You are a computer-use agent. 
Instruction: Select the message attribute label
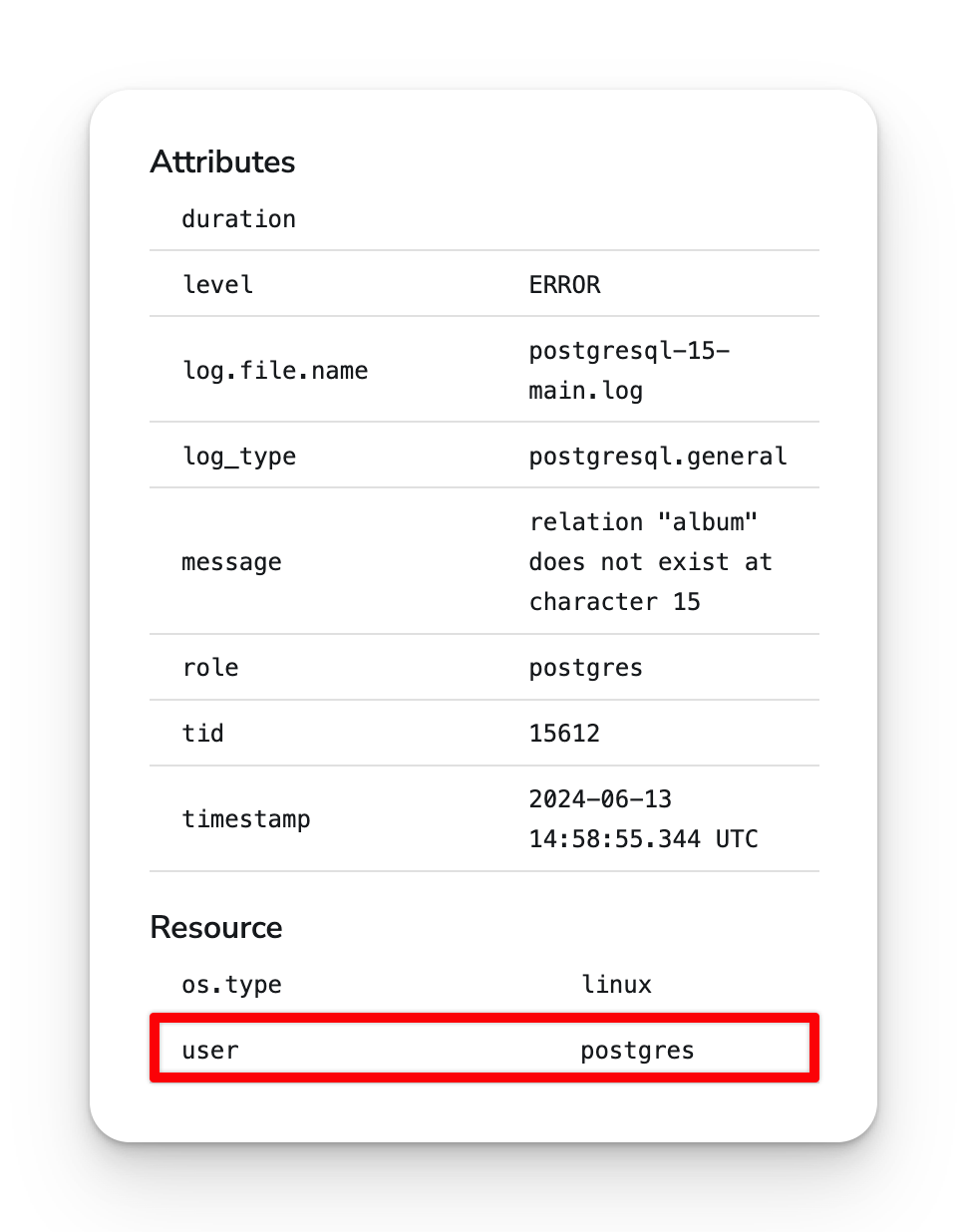coord(231,561)
